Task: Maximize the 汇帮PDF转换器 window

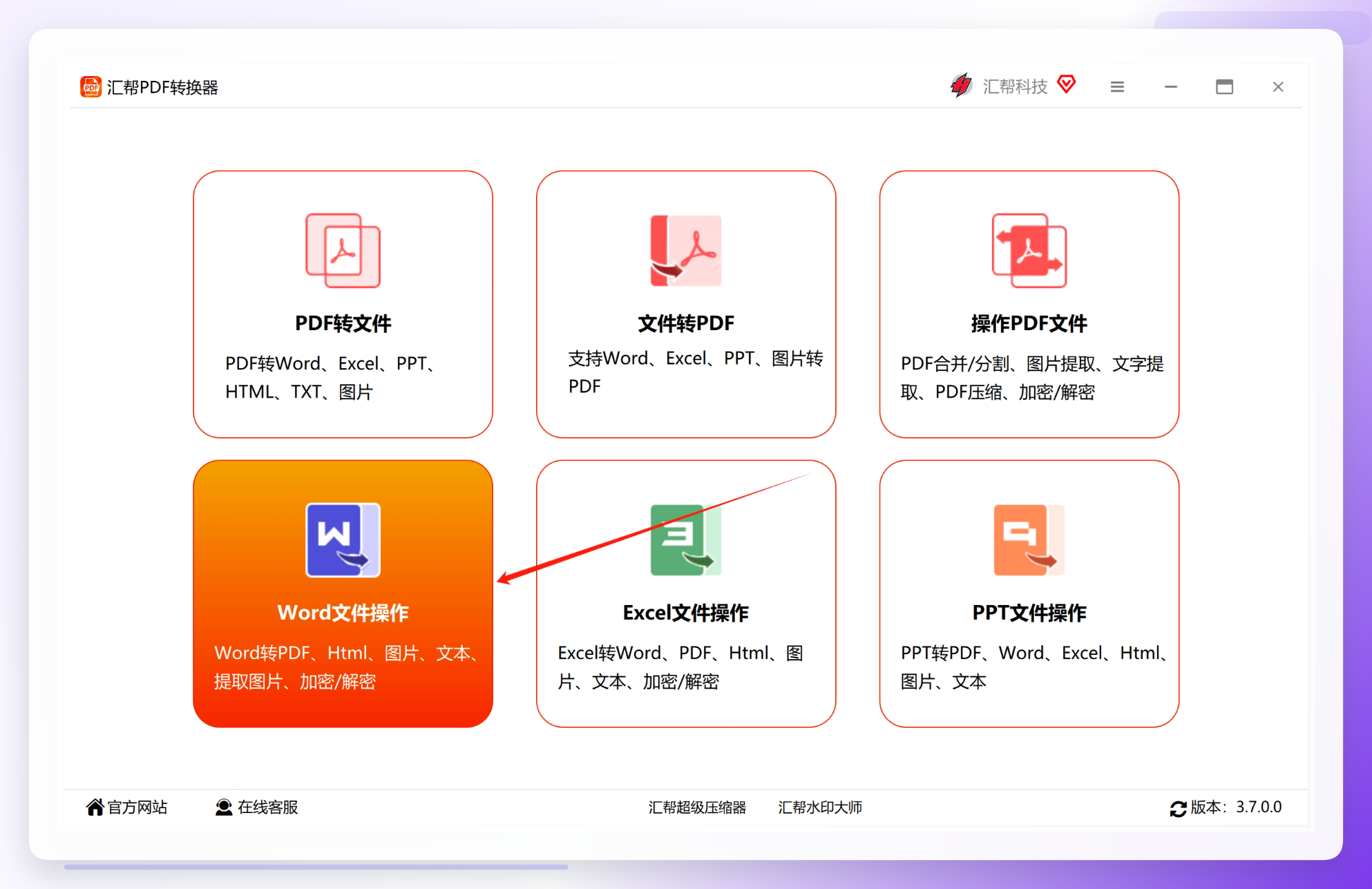Action: click(1224, 87)
